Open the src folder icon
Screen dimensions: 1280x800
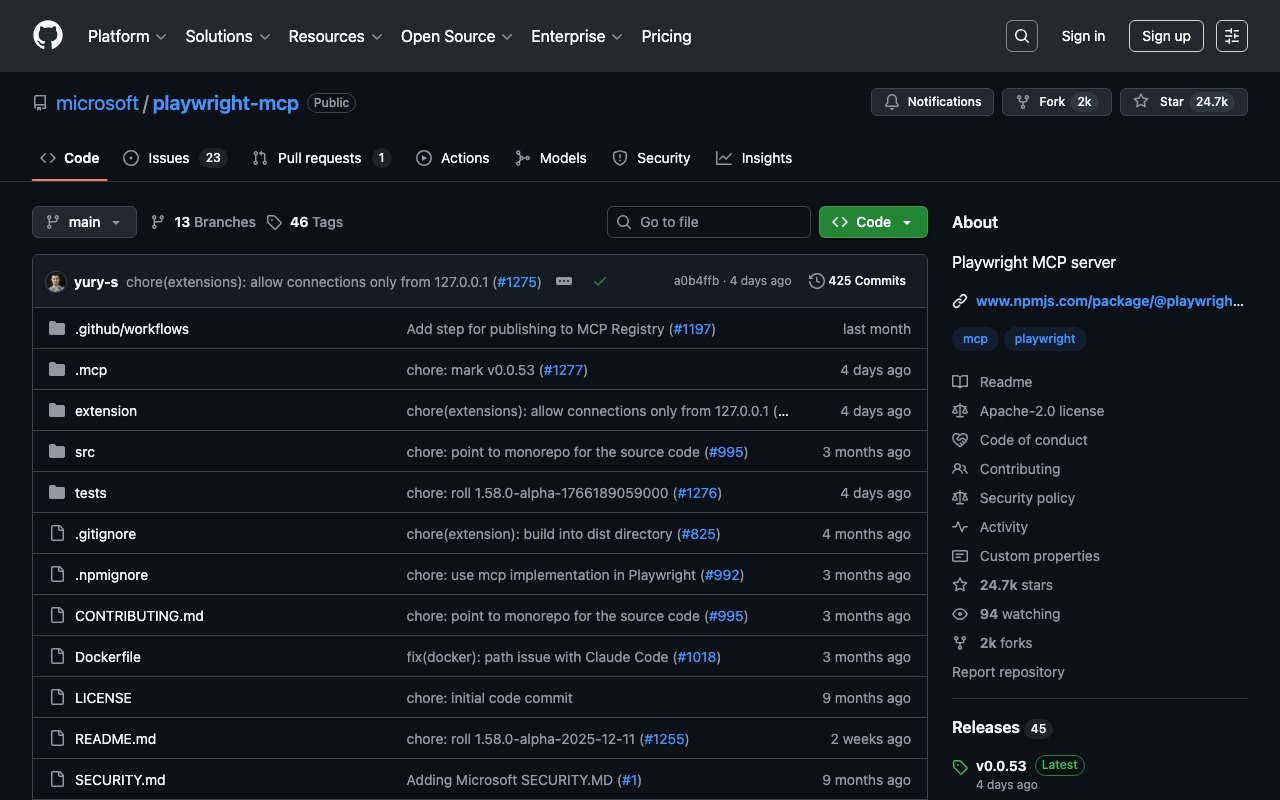[x=57, y=452]
